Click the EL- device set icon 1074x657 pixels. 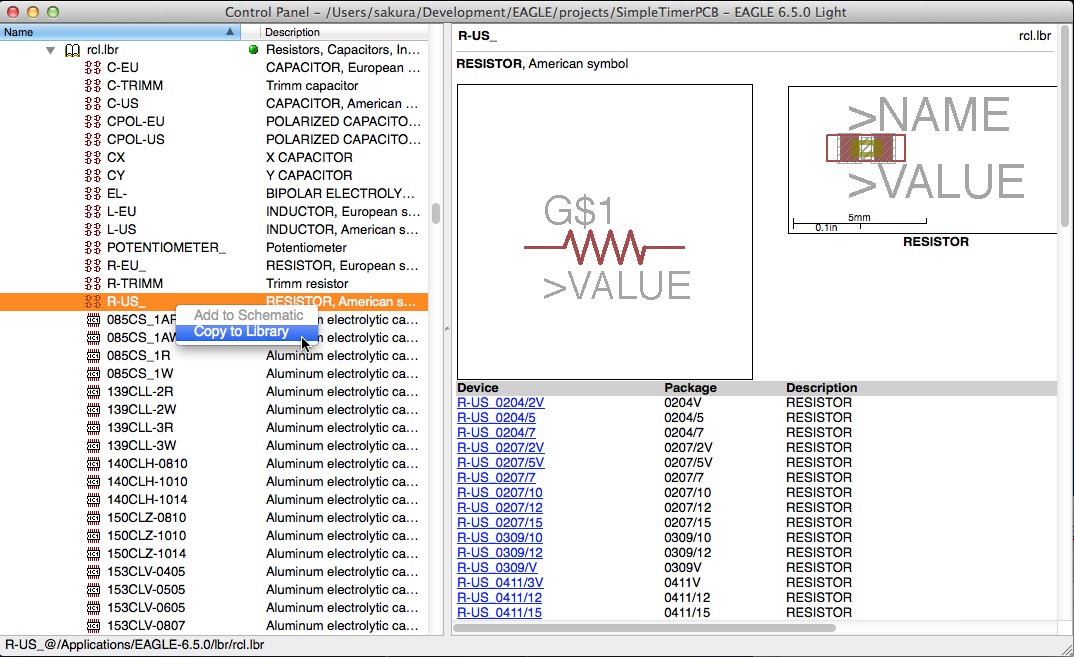[x=93, y=193]
